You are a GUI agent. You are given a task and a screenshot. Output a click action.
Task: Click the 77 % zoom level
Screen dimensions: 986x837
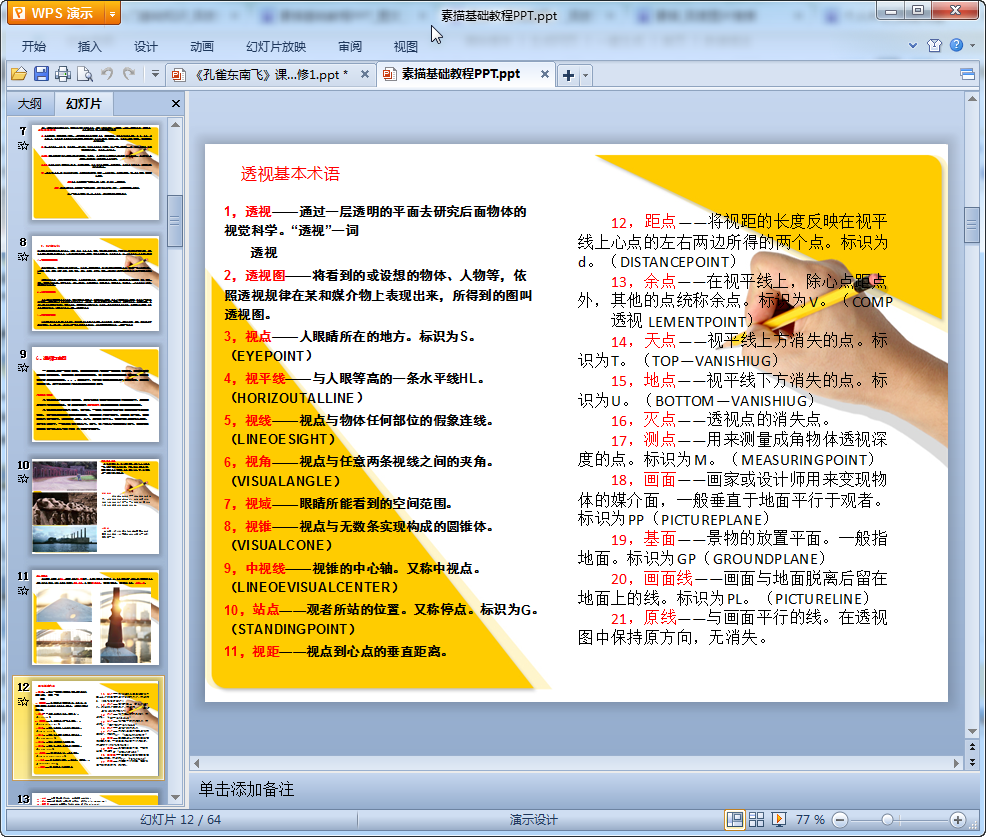pos(810,819)
